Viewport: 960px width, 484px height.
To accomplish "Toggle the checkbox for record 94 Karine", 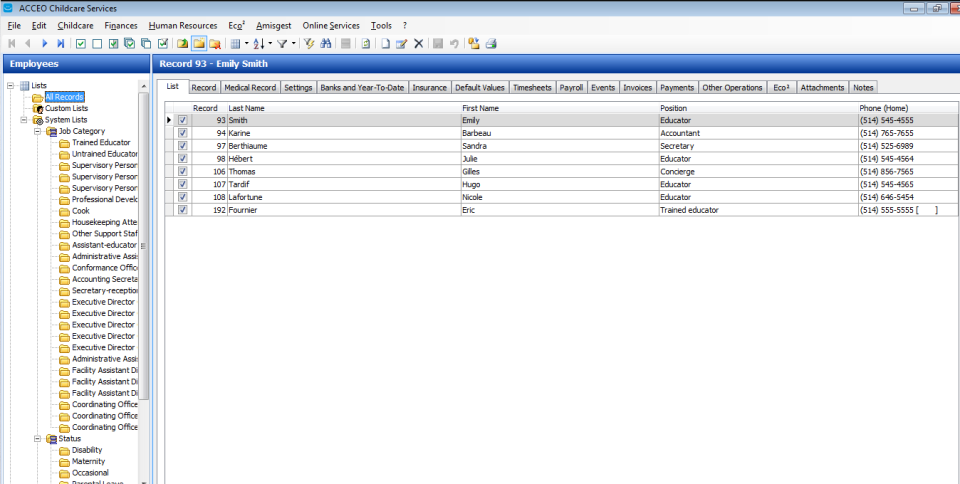I will [x=182, y=133].
